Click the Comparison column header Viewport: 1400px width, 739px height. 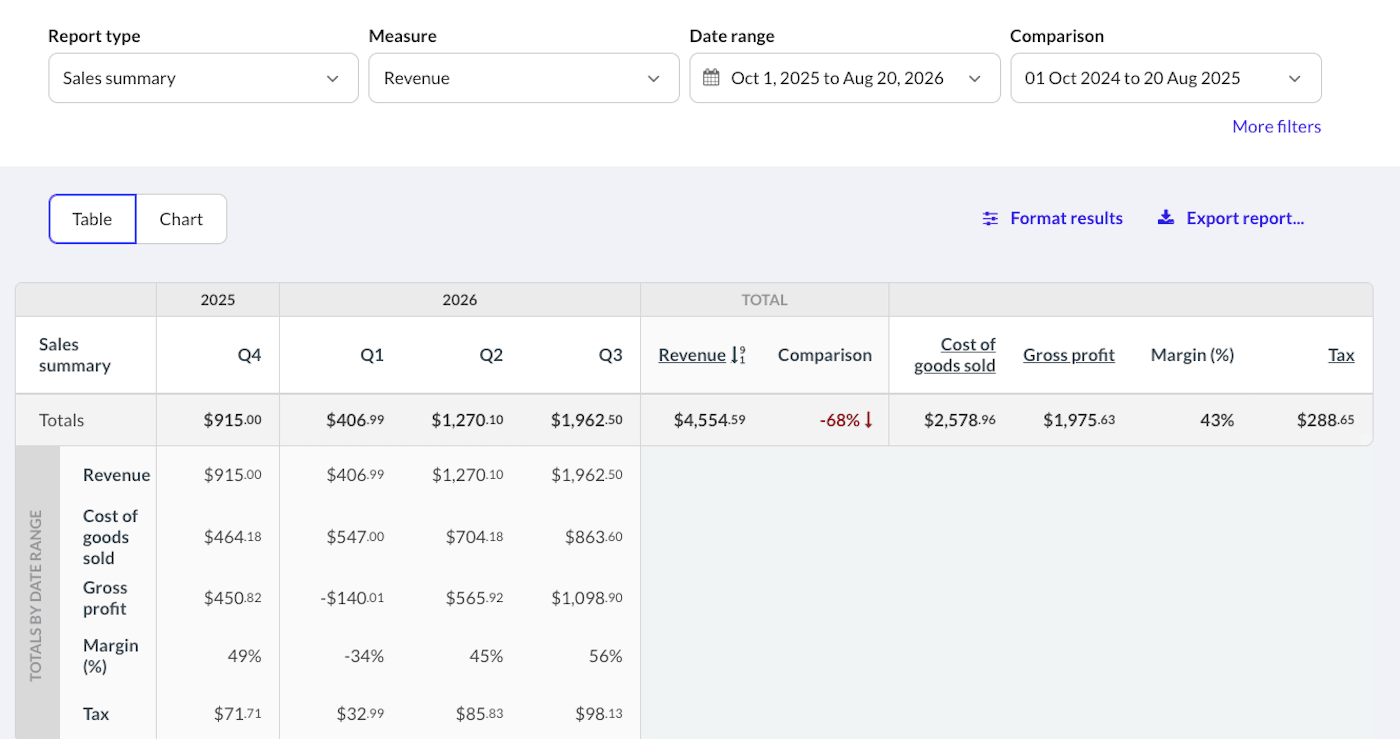pyautogui.click(x=825, y=355)
